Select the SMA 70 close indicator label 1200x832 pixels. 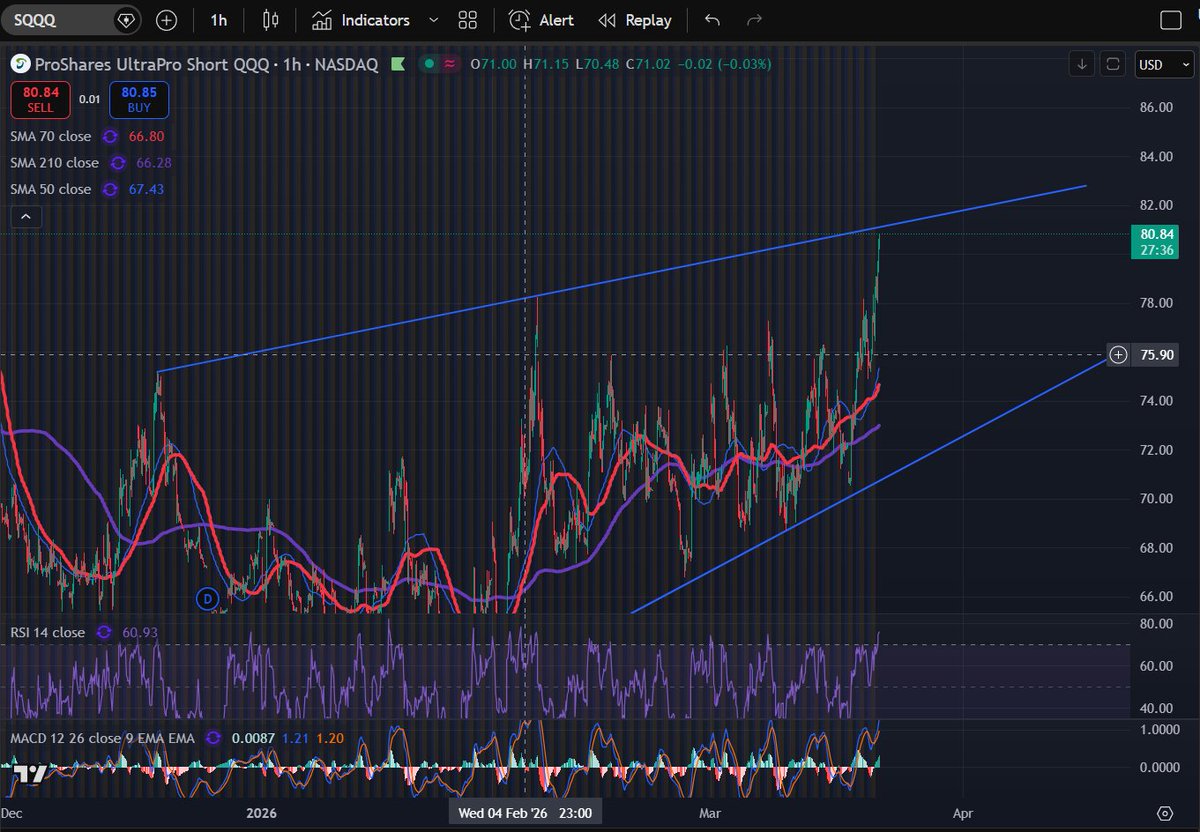pyautogui.click(x=51, y=136)
